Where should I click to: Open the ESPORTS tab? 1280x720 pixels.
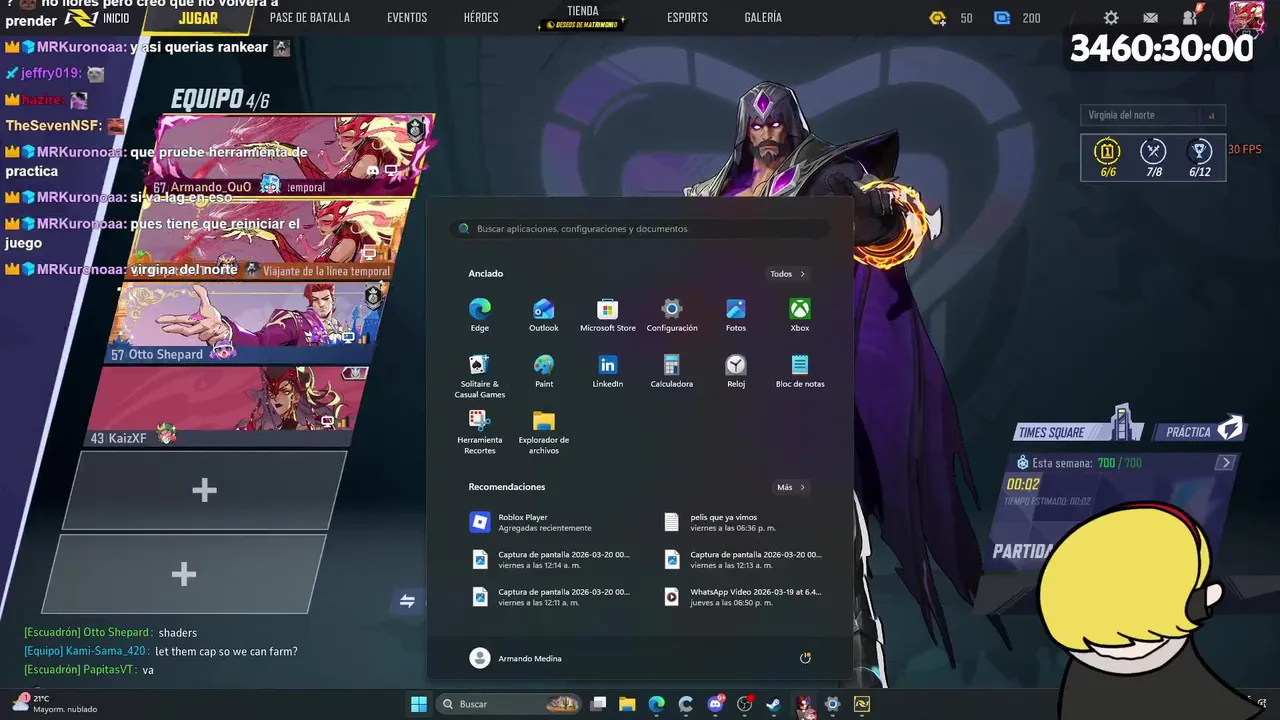click(687, 18)
